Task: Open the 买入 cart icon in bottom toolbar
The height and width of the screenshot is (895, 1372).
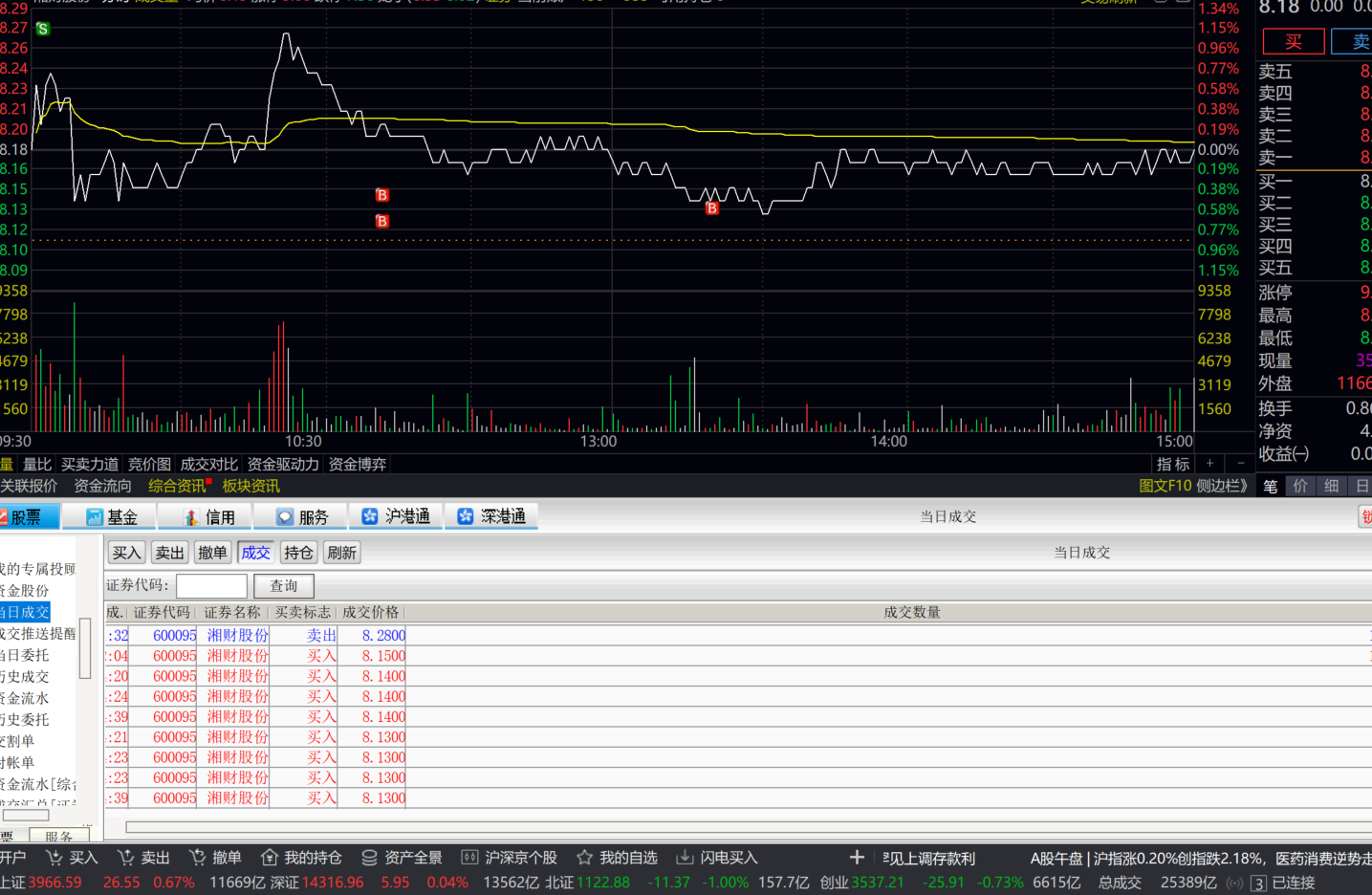Action: point(54,858)
